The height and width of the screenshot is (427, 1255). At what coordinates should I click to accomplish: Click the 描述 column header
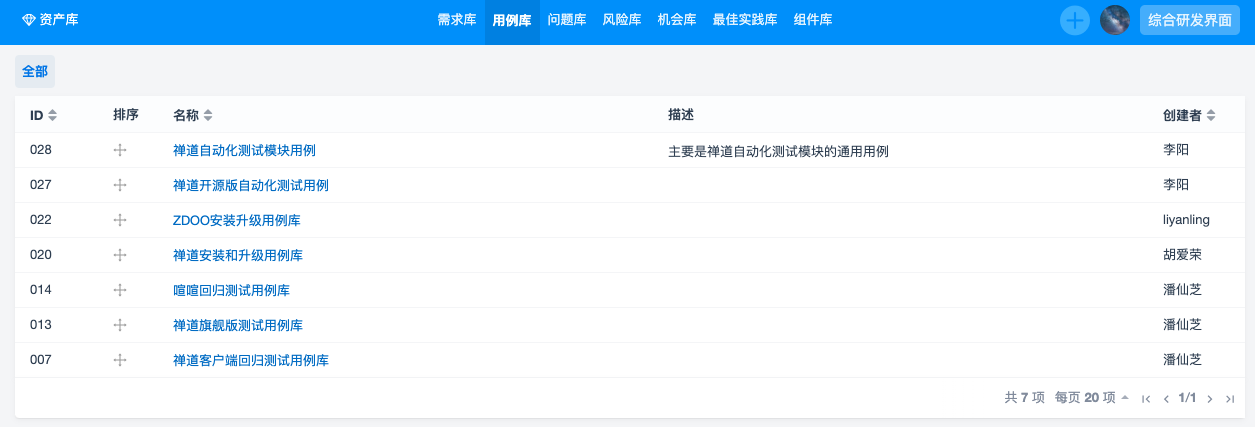pos(681,115)
